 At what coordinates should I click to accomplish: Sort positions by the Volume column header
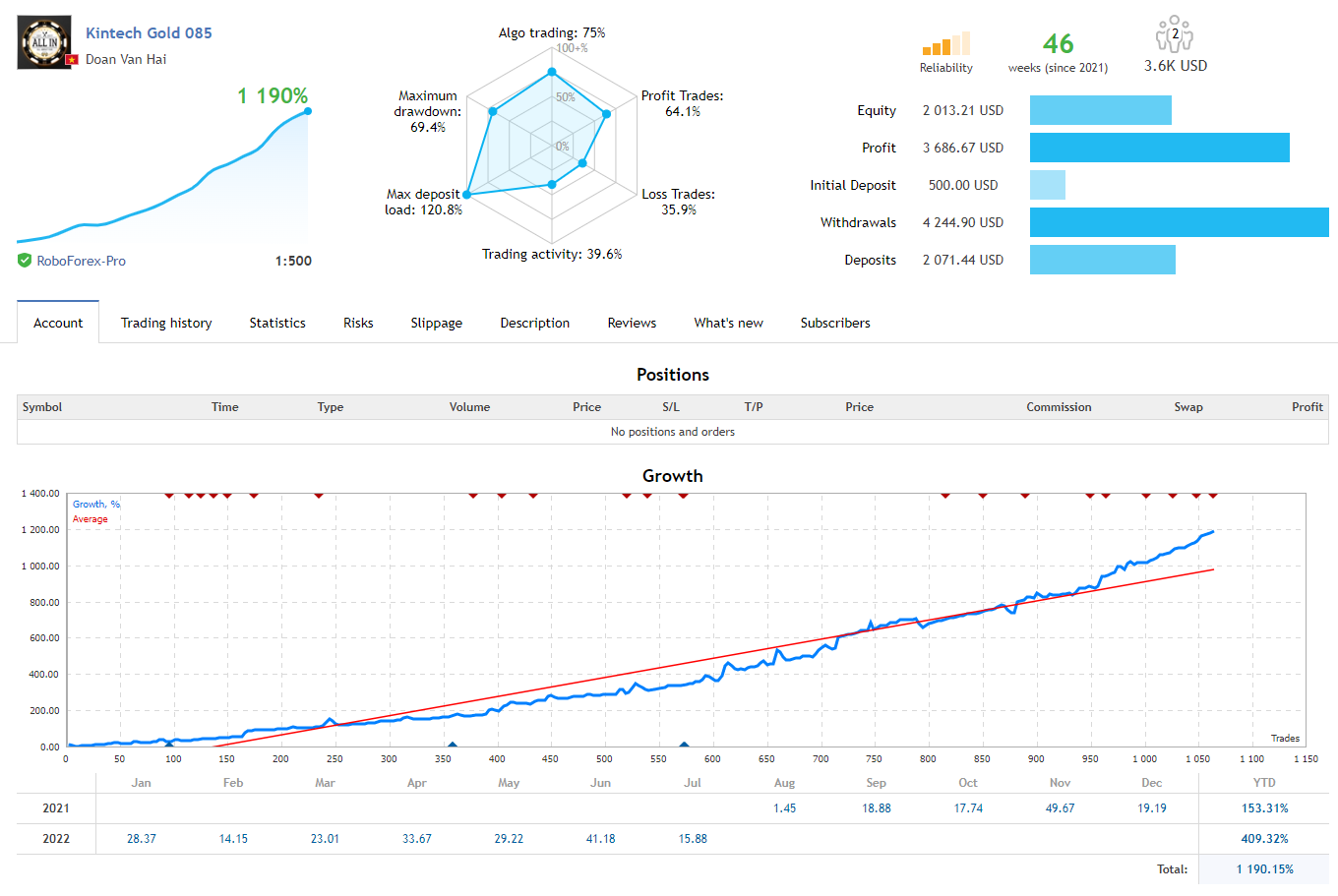469,407
